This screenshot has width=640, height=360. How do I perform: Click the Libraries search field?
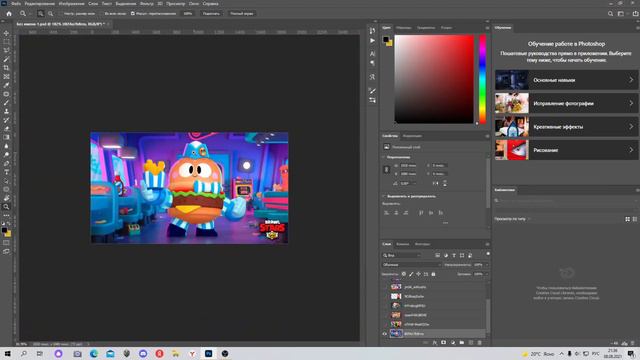565,200
